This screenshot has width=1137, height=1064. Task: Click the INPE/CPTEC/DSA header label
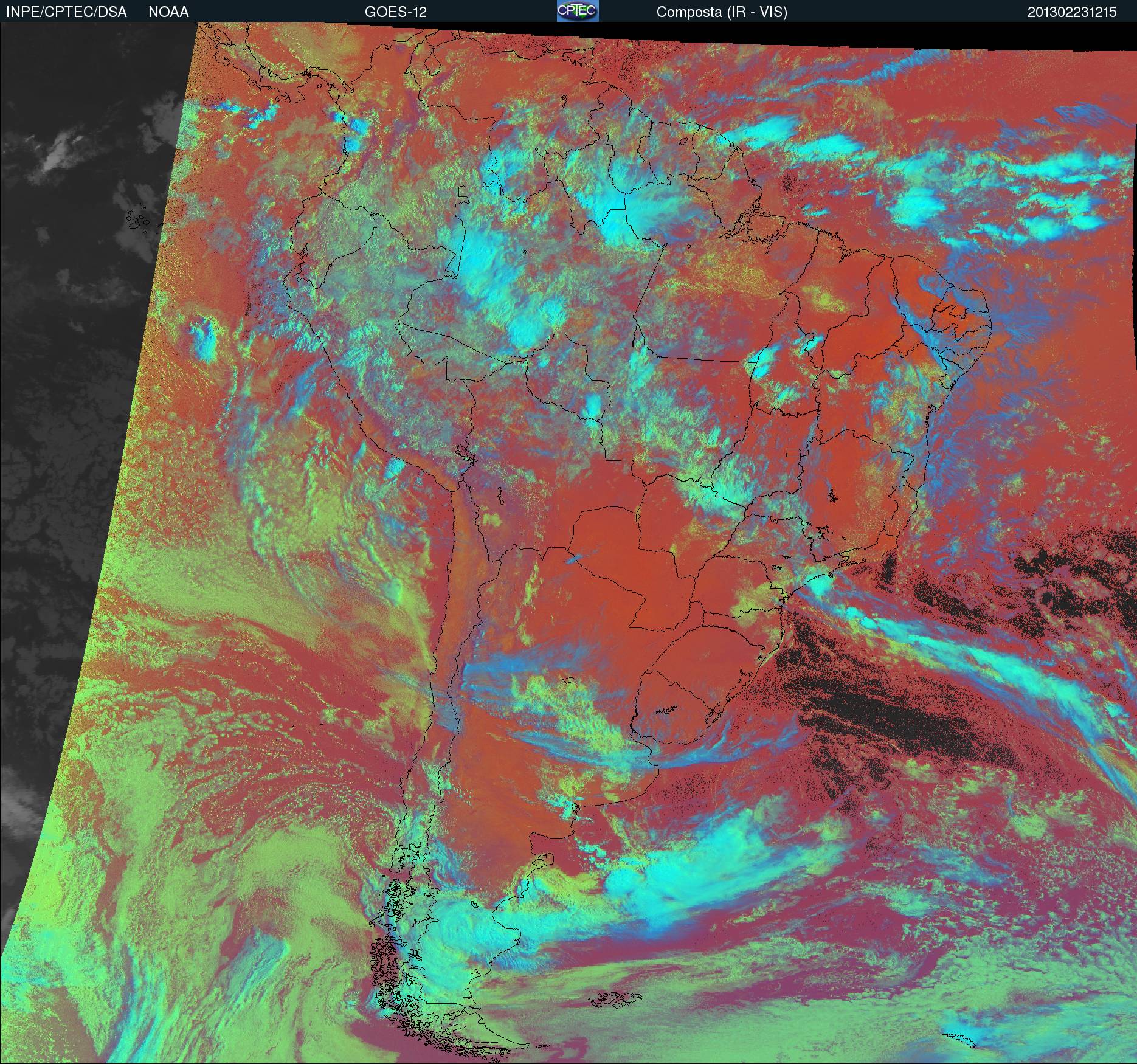pos(66,12)
